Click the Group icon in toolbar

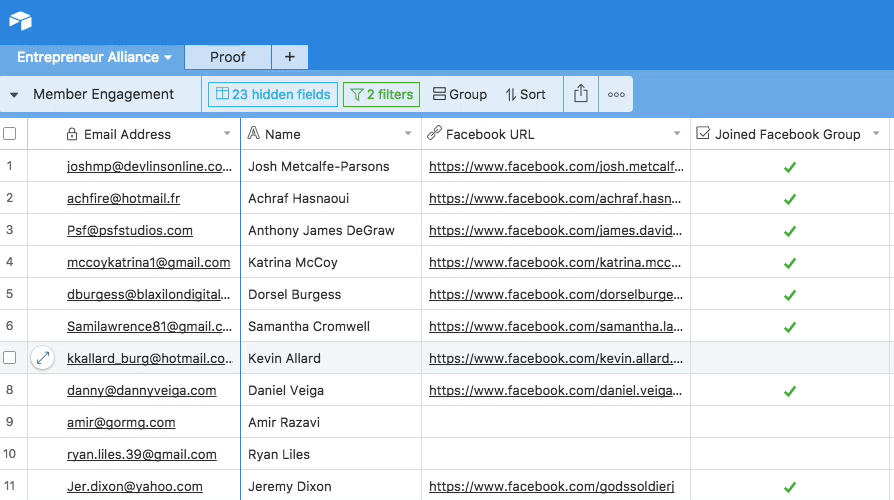[x=440, y=94]
